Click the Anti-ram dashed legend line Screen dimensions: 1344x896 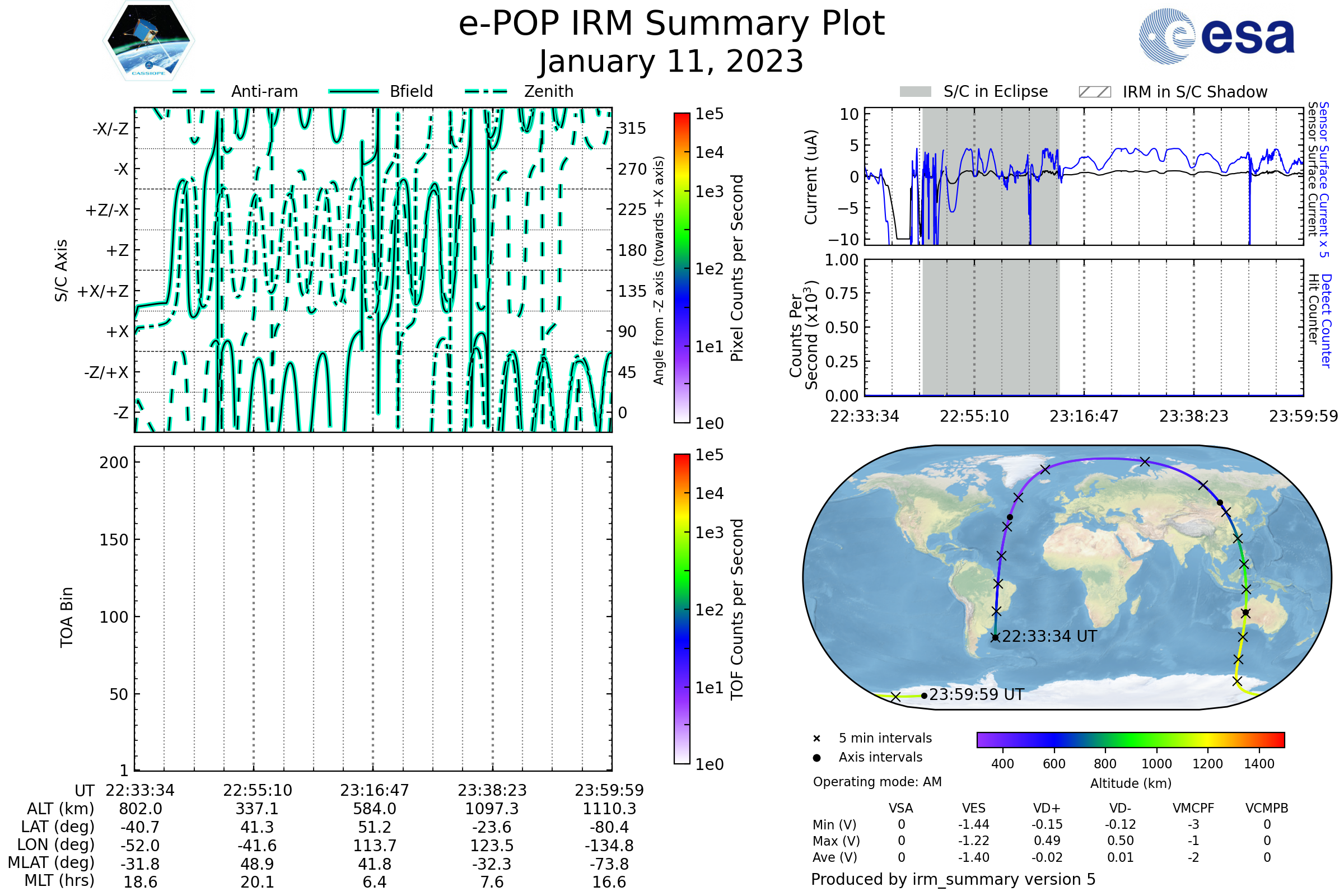coord(194,91)
